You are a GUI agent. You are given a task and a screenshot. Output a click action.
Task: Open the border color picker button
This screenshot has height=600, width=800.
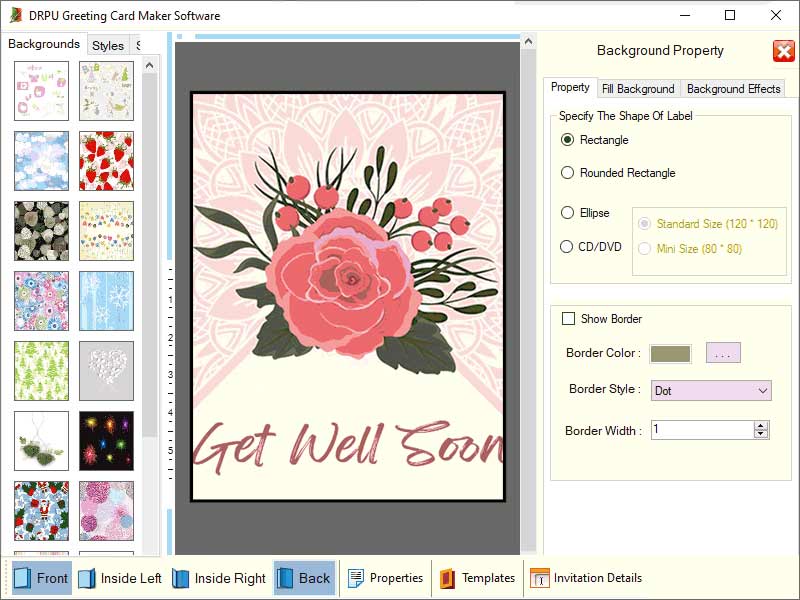722,352
